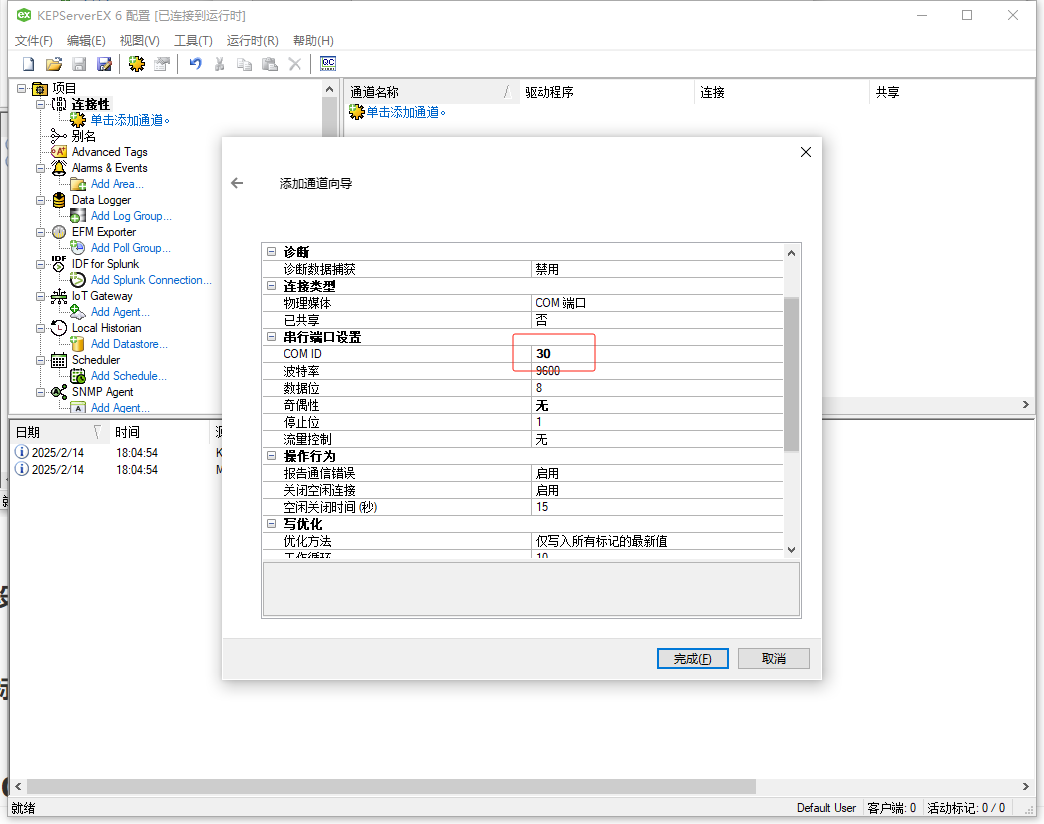
Task: Open the 工具(T) menu
Action: [193, 41]
